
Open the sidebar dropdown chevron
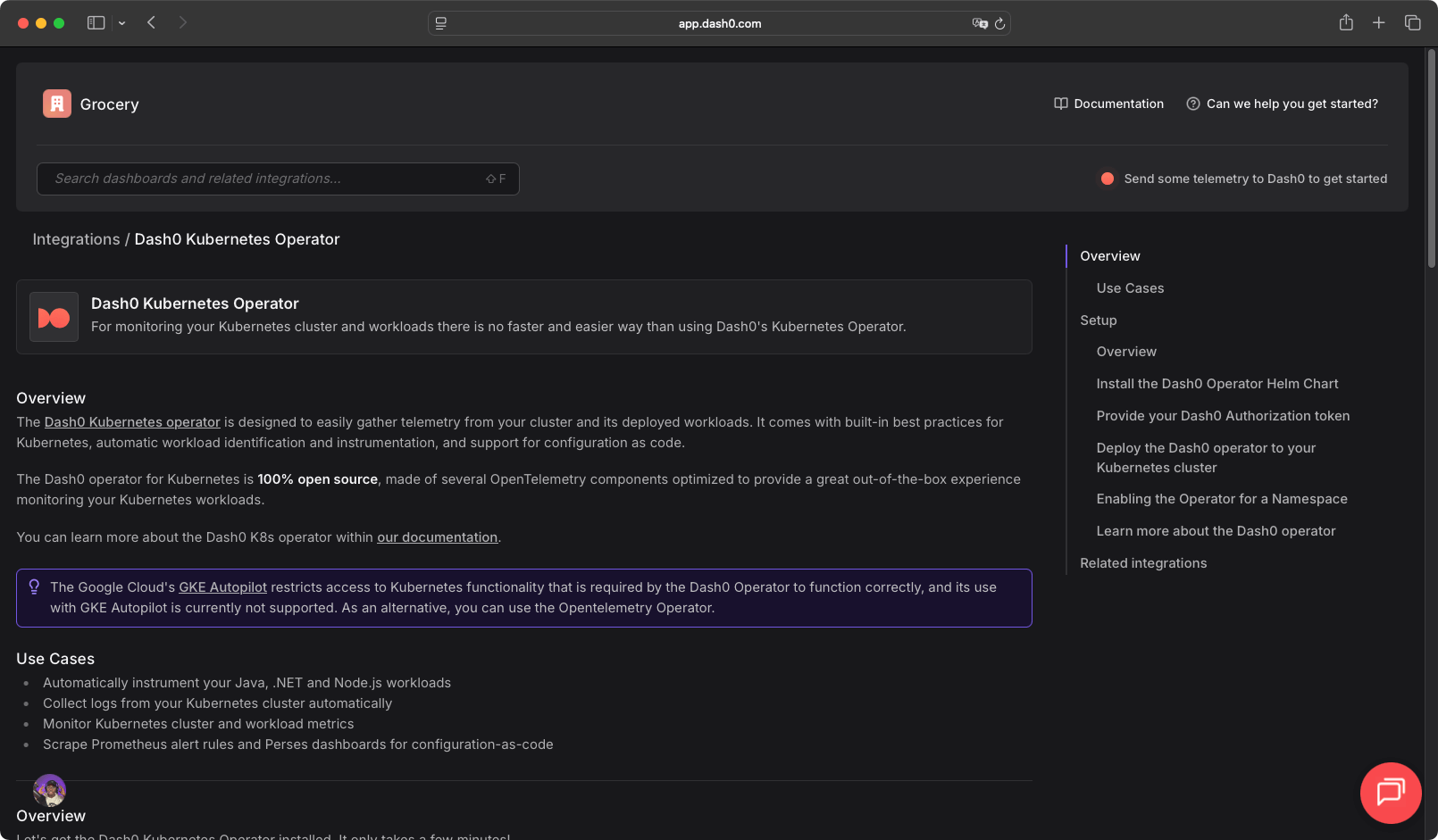coord(121,23)
